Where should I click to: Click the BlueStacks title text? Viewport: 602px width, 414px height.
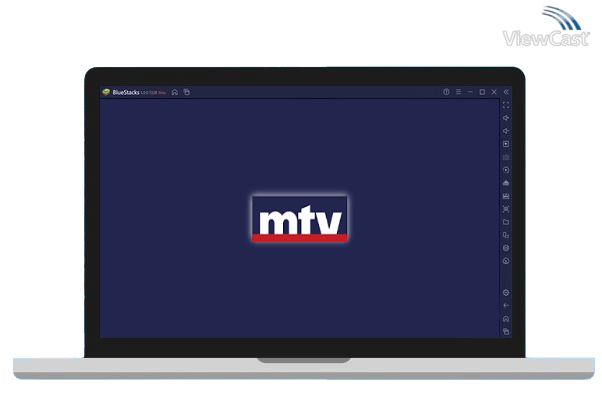[x=126, y=93]
